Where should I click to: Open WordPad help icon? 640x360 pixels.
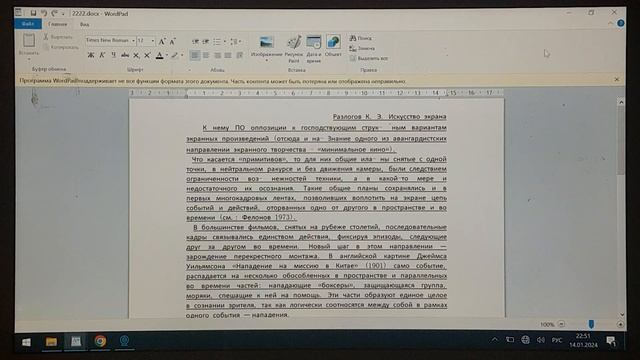[x=620, y=23]
